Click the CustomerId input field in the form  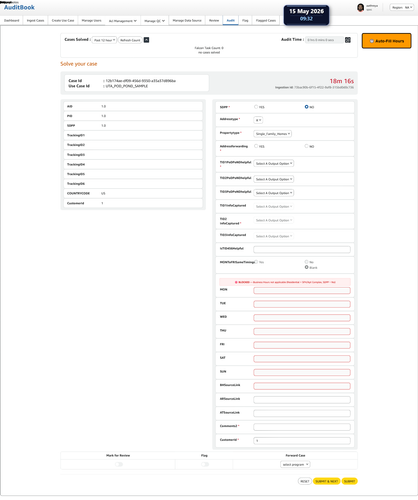302,441
